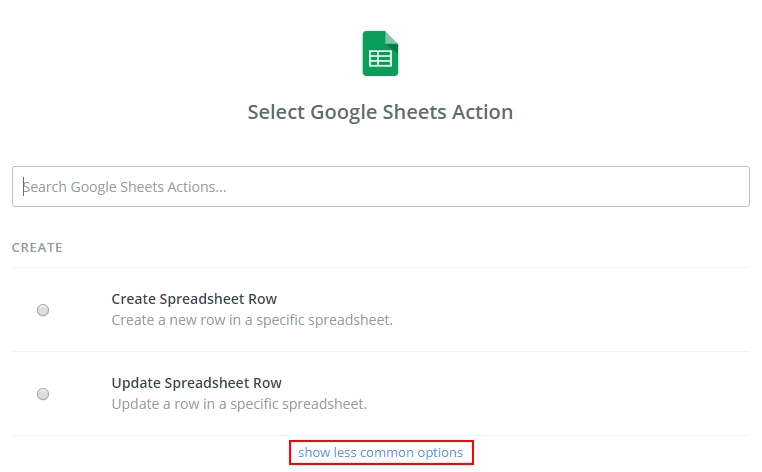Click the Google Sheets logo icon
The width and height of the screenshot is (762, 472).
(x=380, y=53)
